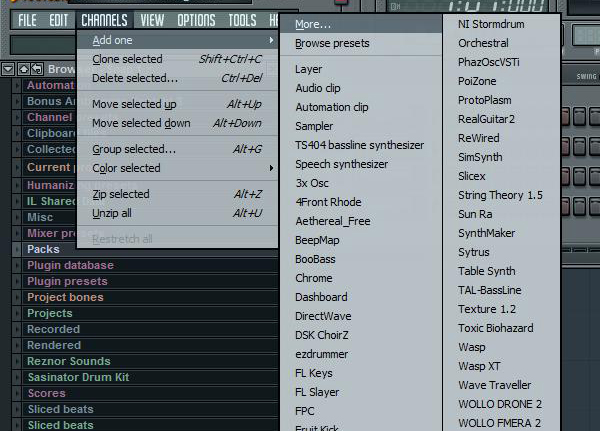Choose Zip selected

178,194
